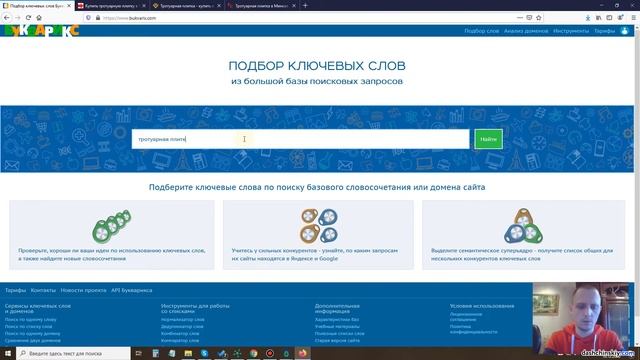
Task: Open footer link 'Тарифы'
Action: point(16,290)
